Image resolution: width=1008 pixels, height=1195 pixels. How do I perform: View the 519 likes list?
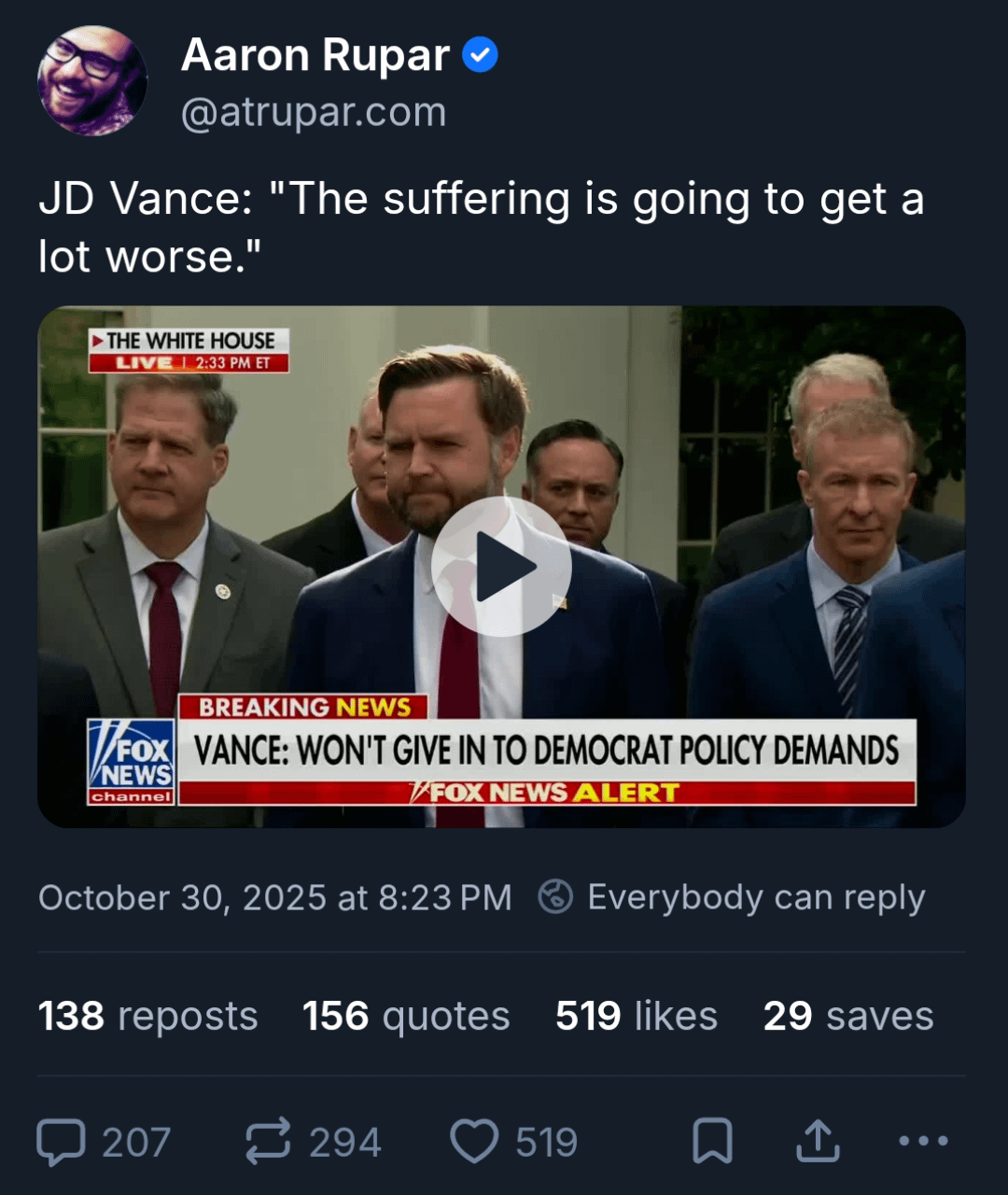coord(637,1016)
